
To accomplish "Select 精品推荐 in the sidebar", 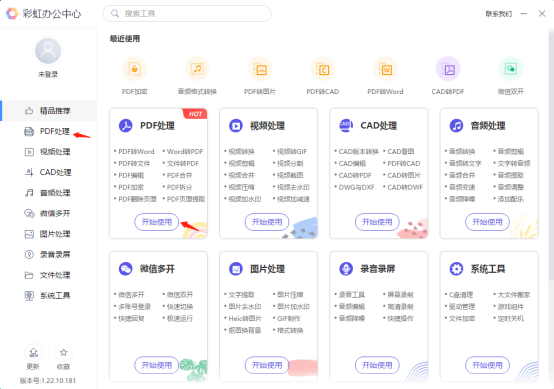I will 48,111.
